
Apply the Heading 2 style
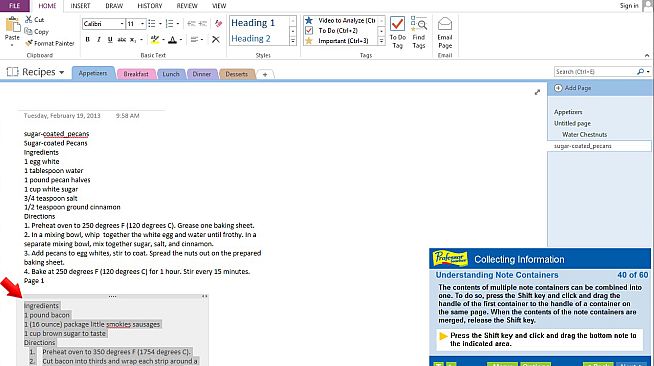click(x=251, y=38)
